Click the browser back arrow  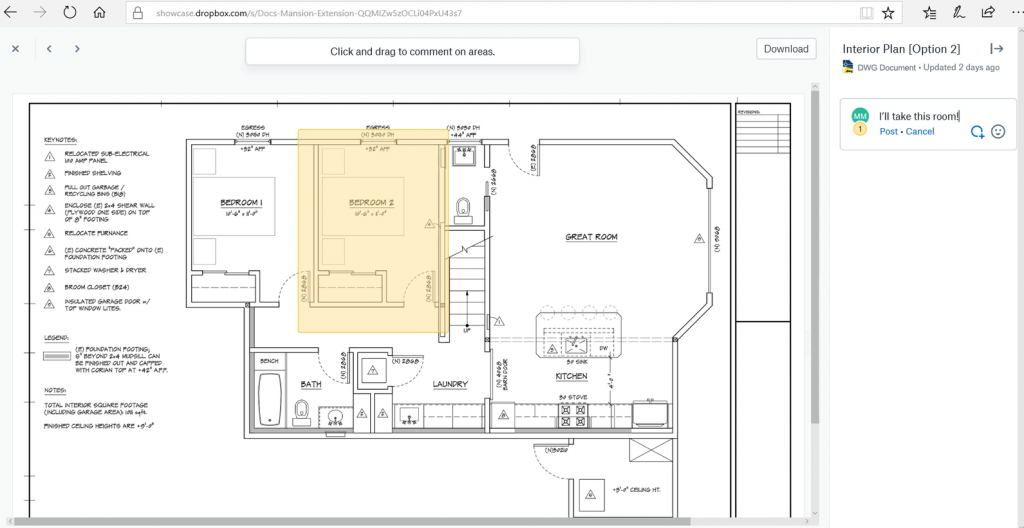point(11,13)
